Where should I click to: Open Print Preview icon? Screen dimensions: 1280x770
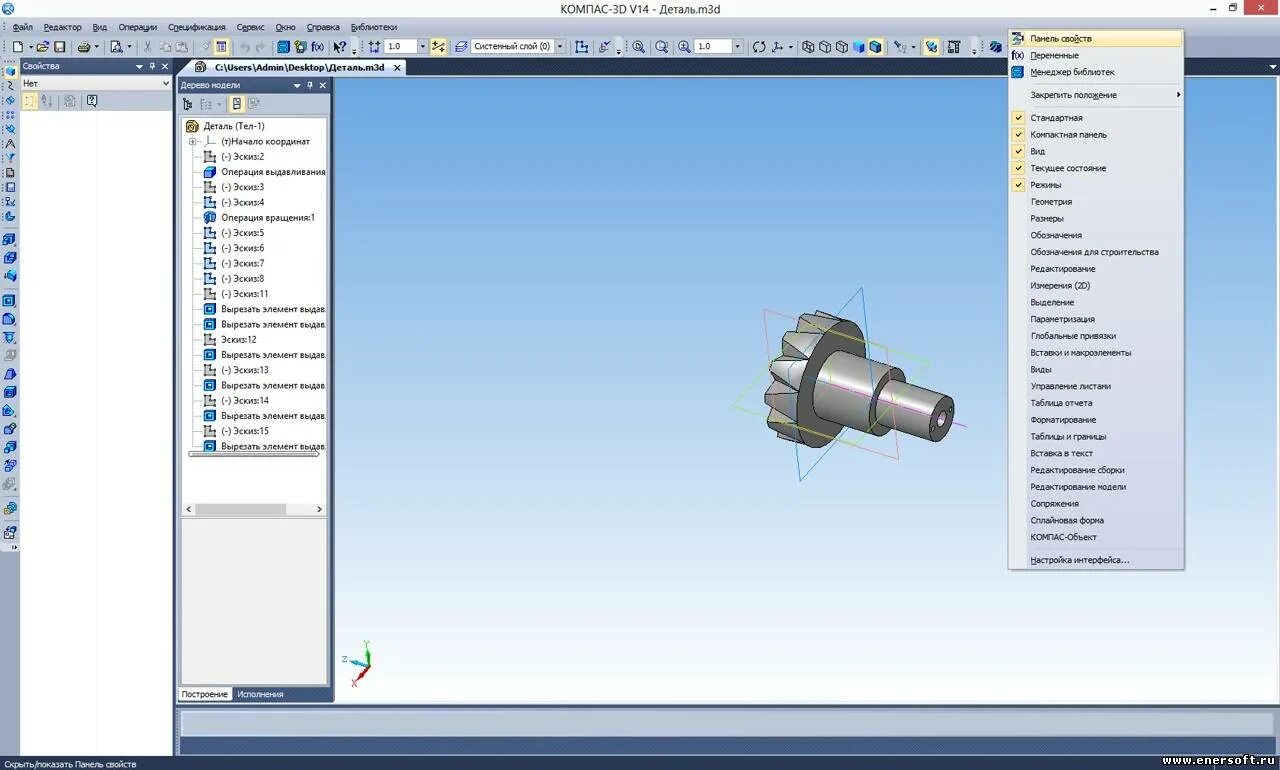click(x=116, y=47)
